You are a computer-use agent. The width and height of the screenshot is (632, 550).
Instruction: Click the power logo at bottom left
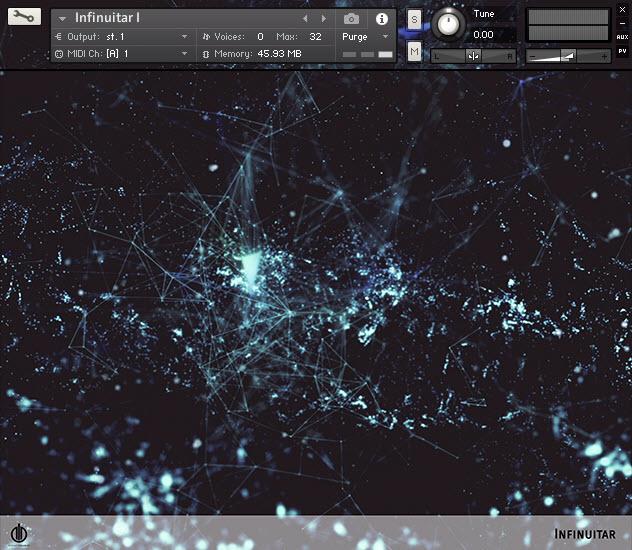coord(19,534)
